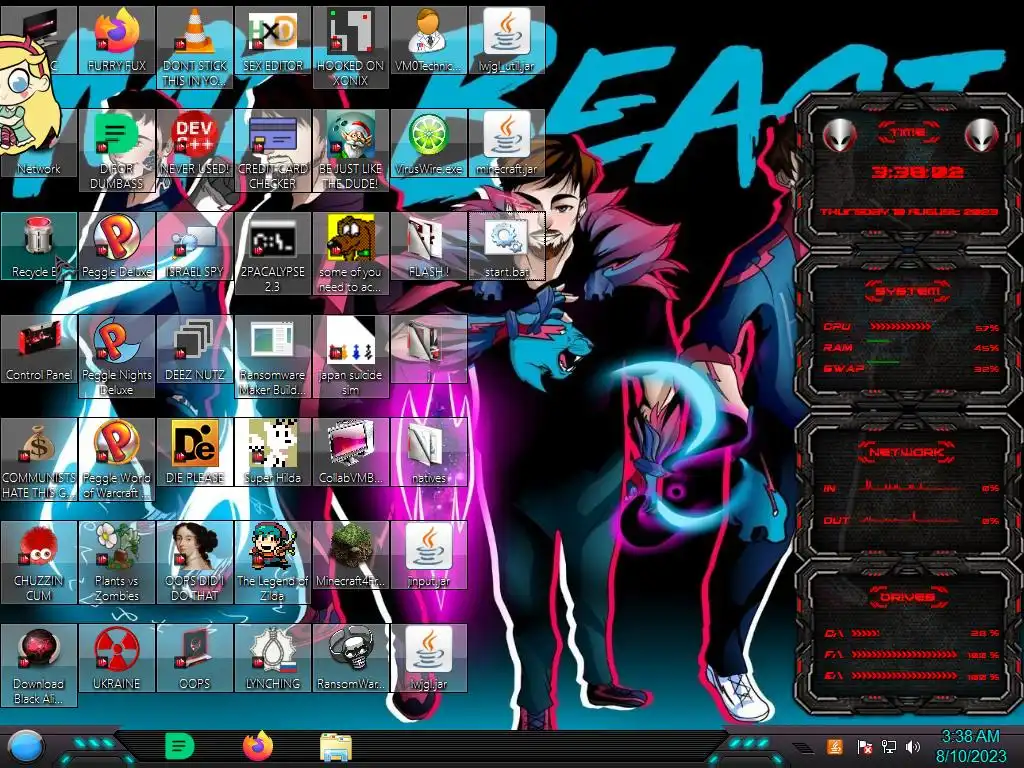Select lwjgl.jar file on desktop
Screen dimensions: 1024x768
click(x=428, y=658)
